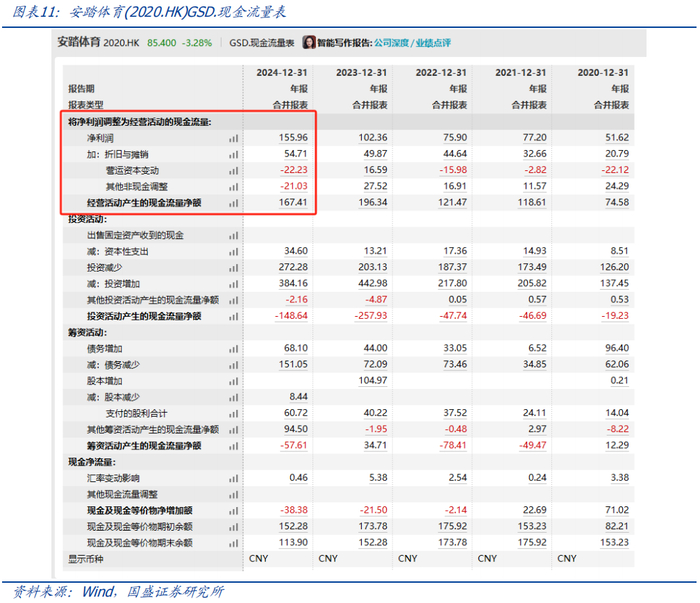Open chart icon for 其他非现金调整 row
This screenshot has height=603, width=700.
(233, 187)
